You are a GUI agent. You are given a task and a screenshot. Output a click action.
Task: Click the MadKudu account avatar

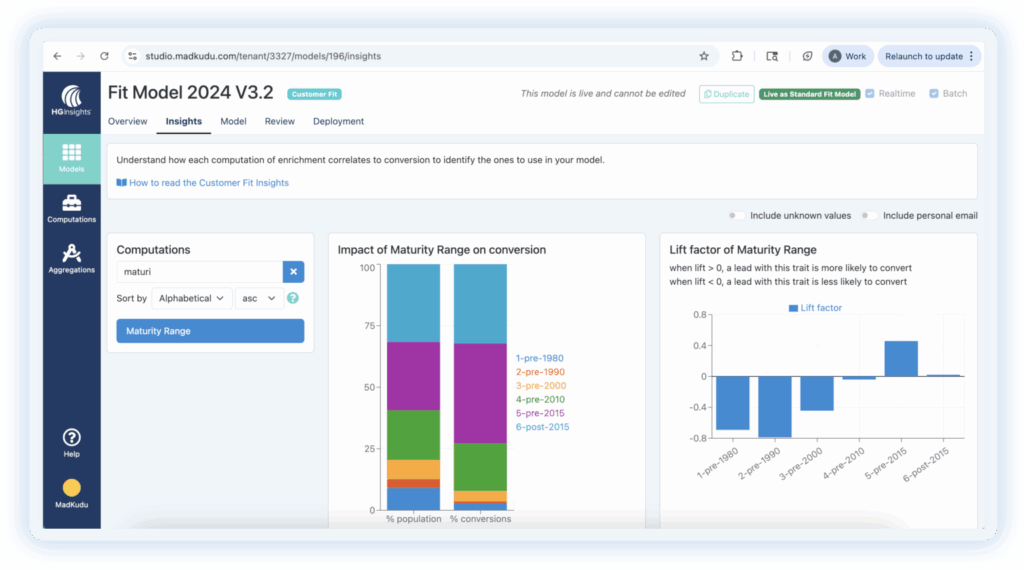tap(72, 489)
